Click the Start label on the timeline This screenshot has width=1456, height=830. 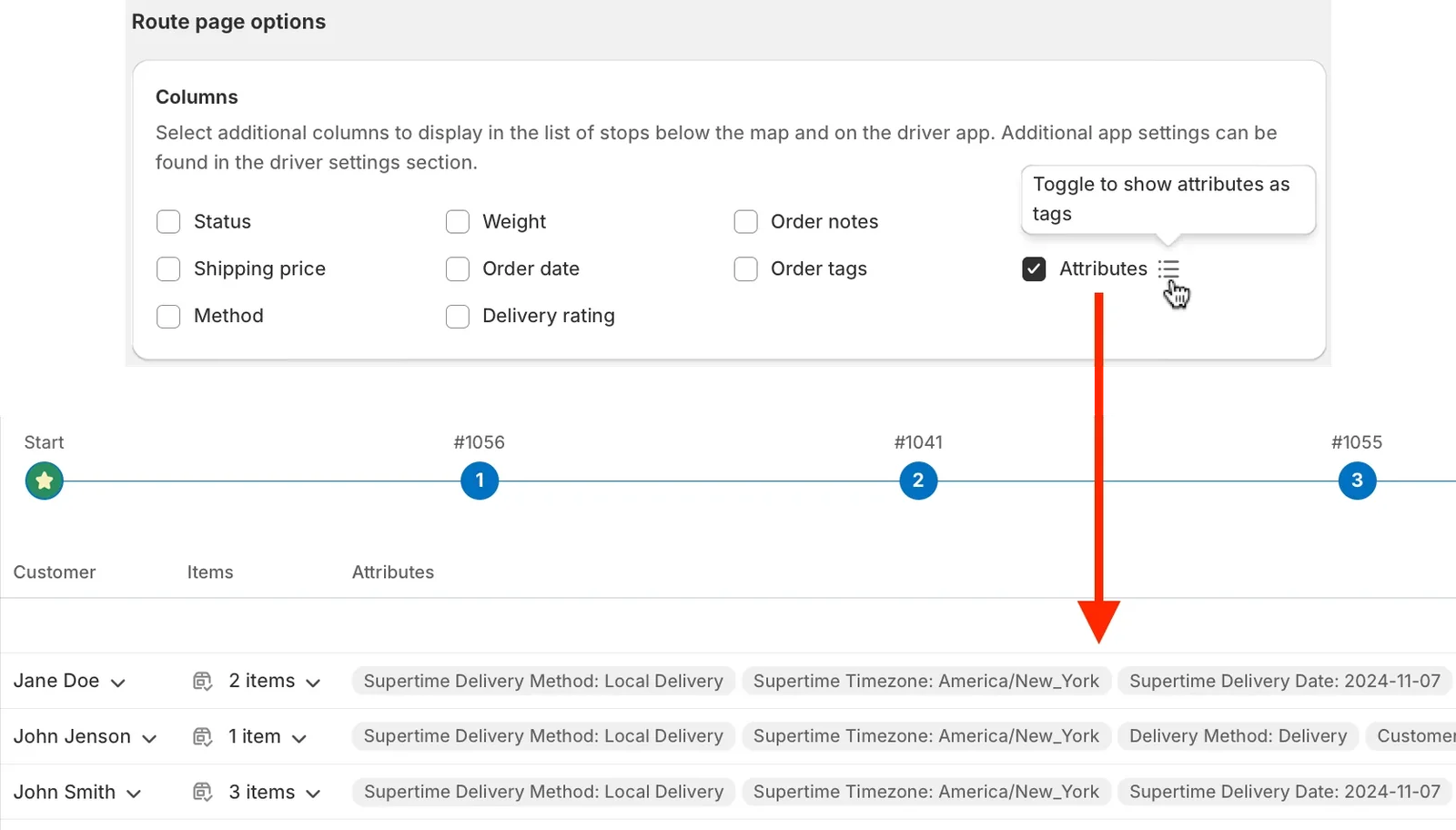point(44,442)
